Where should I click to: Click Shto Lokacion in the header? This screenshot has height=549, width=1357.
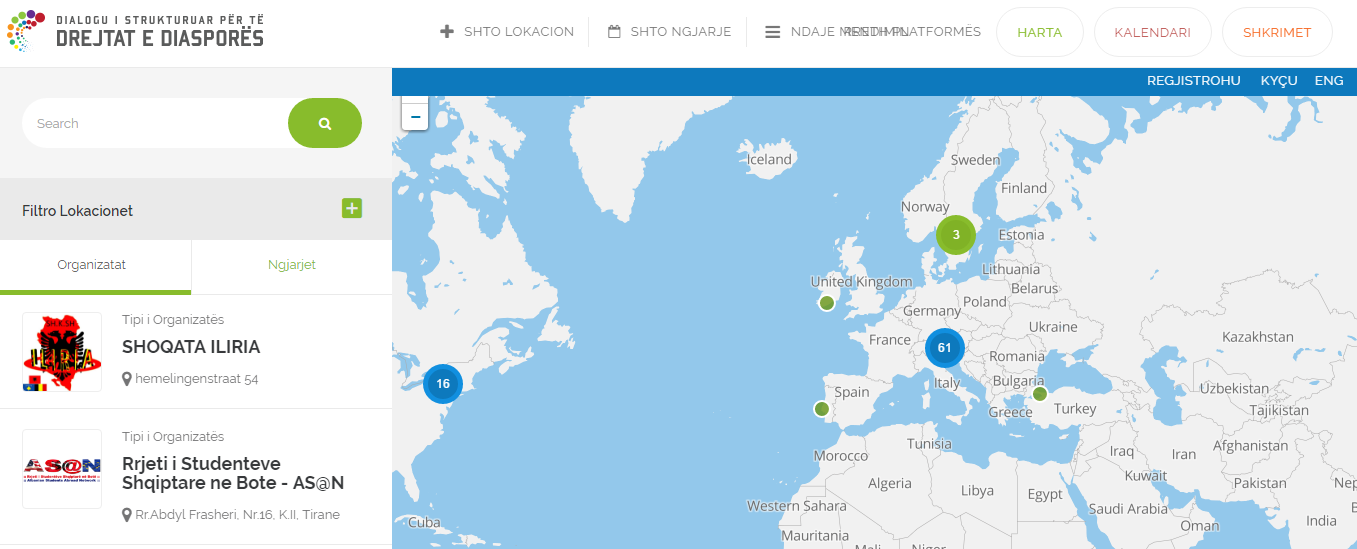tap(507, 32)
